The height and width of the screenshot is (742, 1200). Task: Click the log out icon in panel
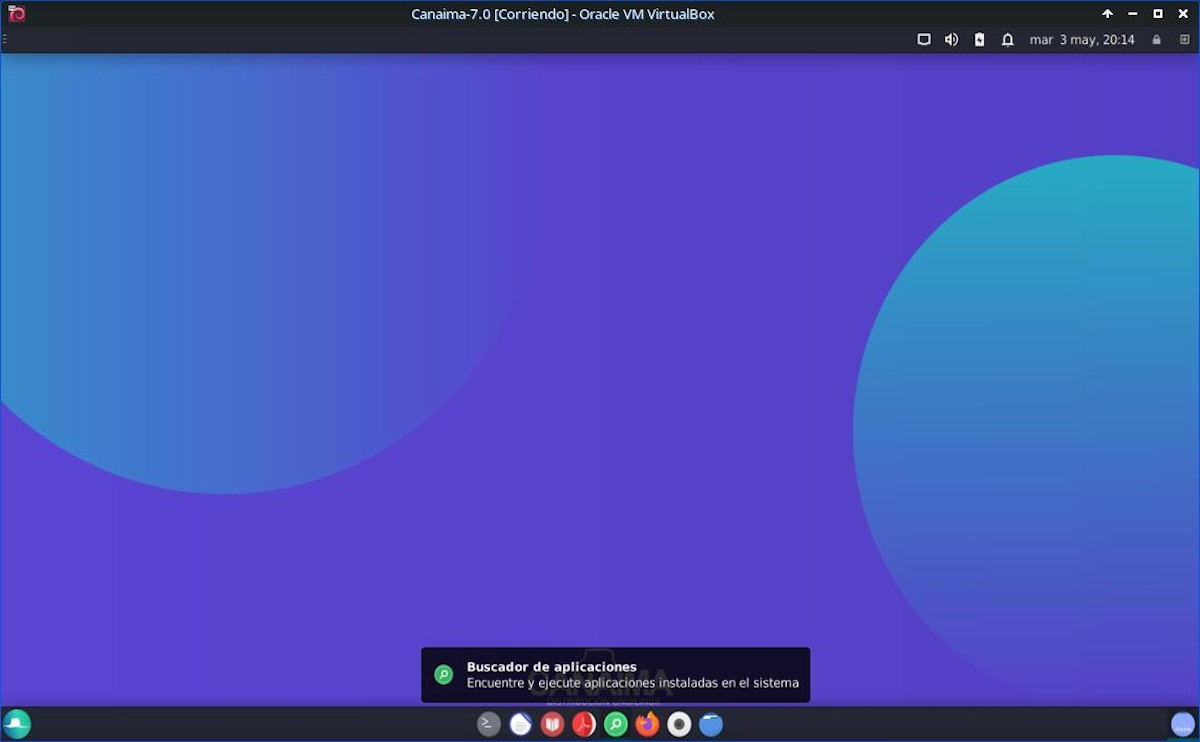point(1185,40)
